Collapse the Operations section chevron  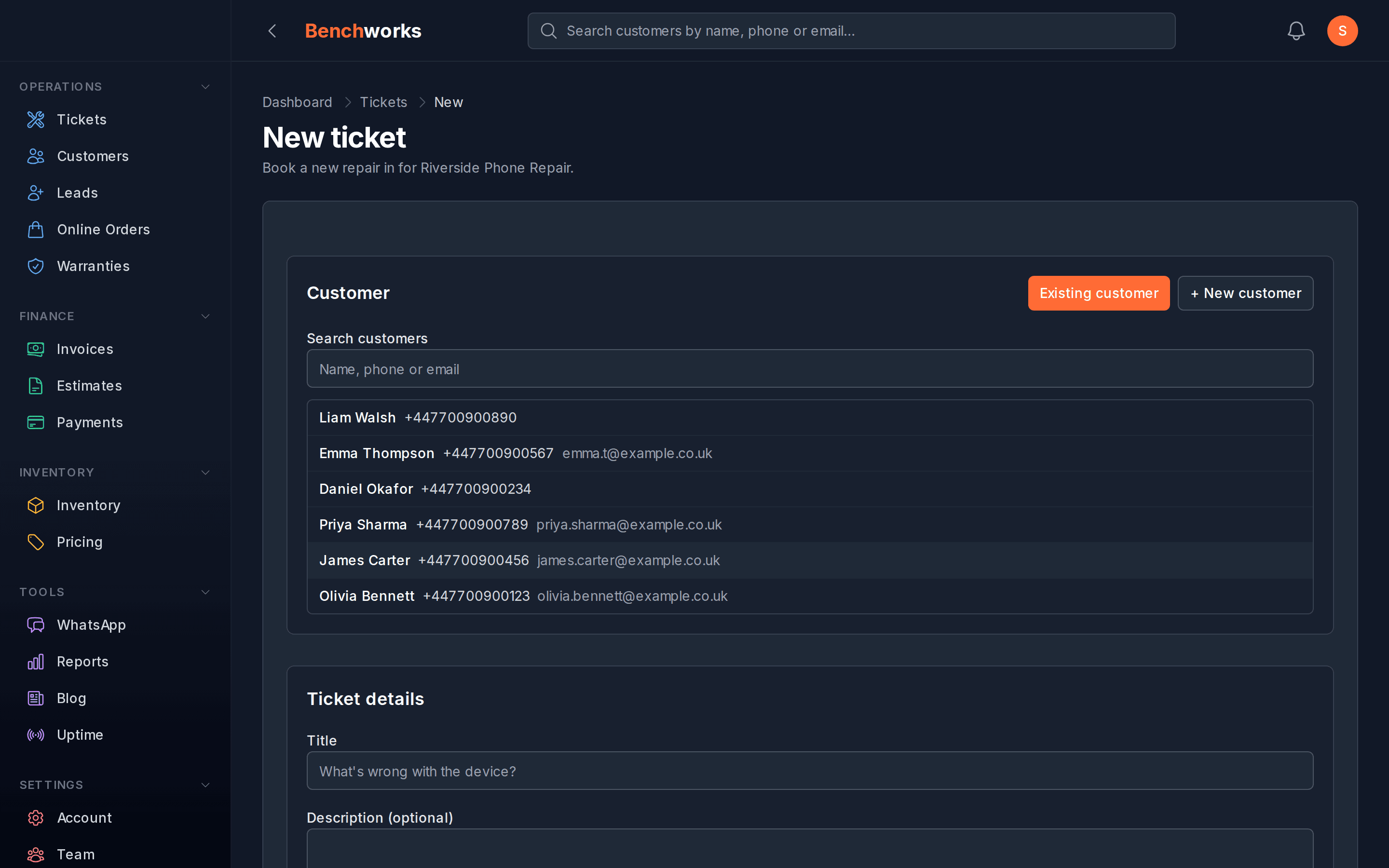coord(205,87)
